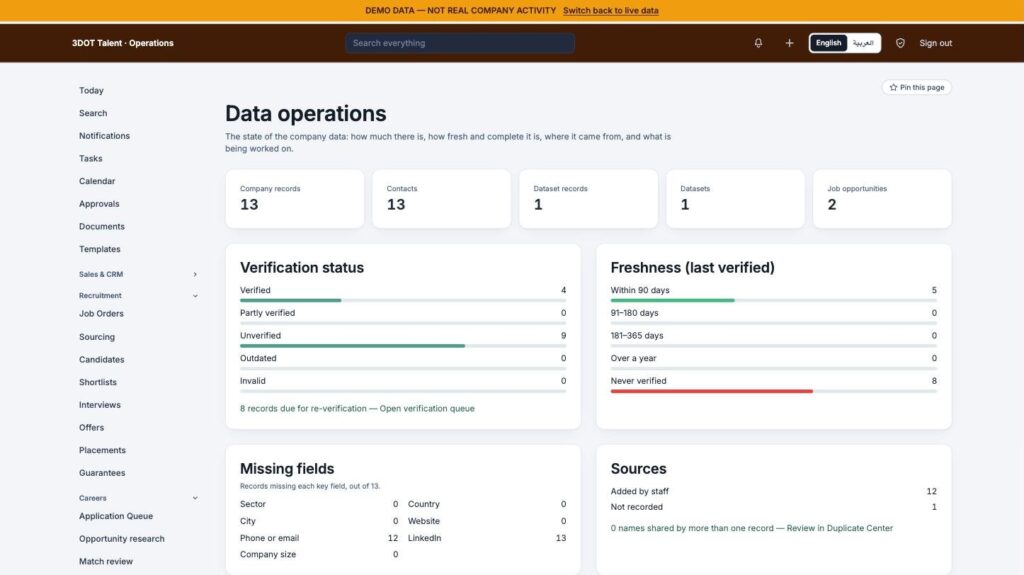Collapse the Recruitment section chevron

click(195, 296)
